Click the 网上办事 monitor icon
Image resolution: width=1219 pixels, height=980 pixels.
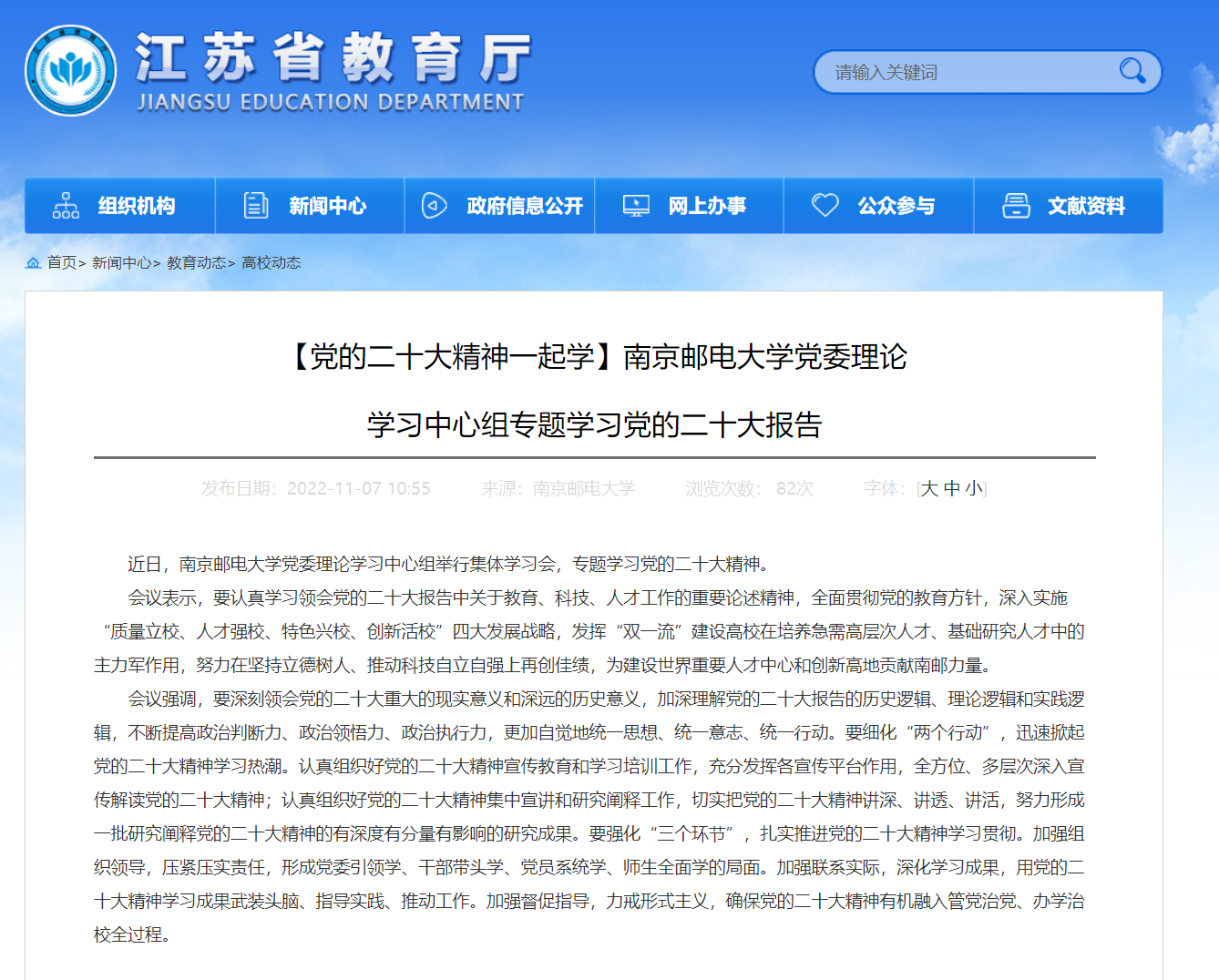(x=636, y=206)
